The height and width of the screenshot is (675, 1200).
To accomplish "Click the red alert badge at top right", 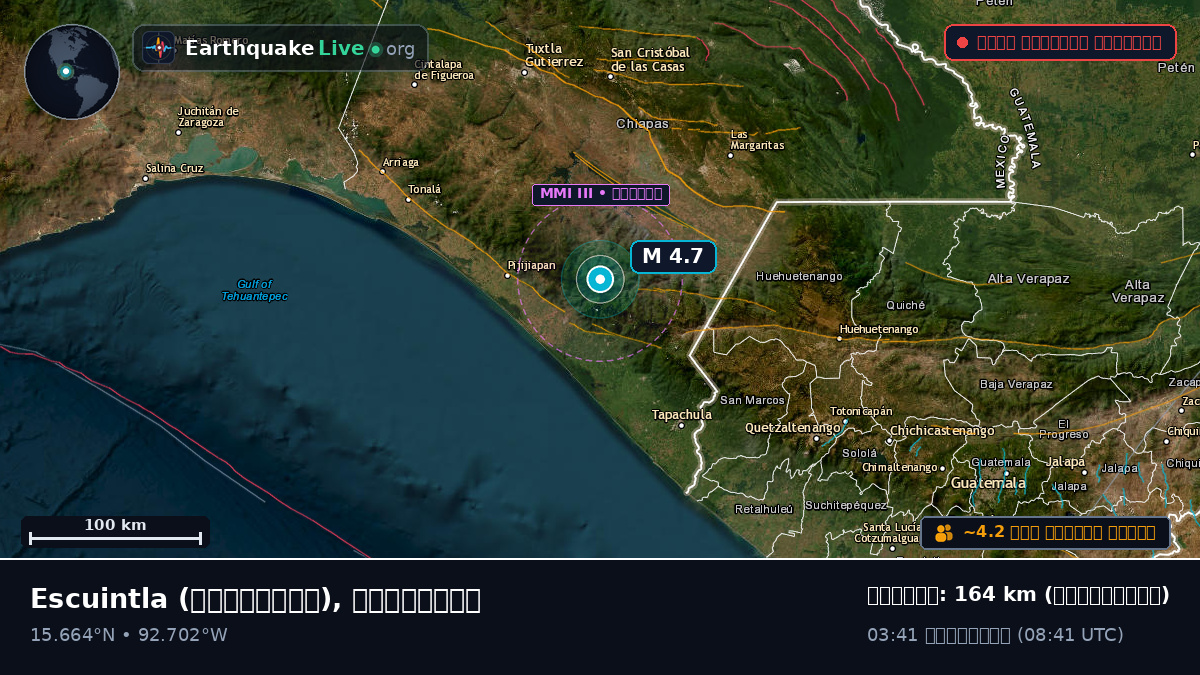I will coord(1060,42).
